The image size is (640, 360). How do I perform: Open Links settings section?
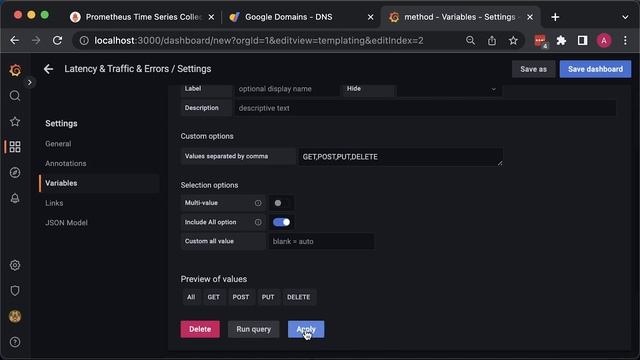tap(54, 203)
